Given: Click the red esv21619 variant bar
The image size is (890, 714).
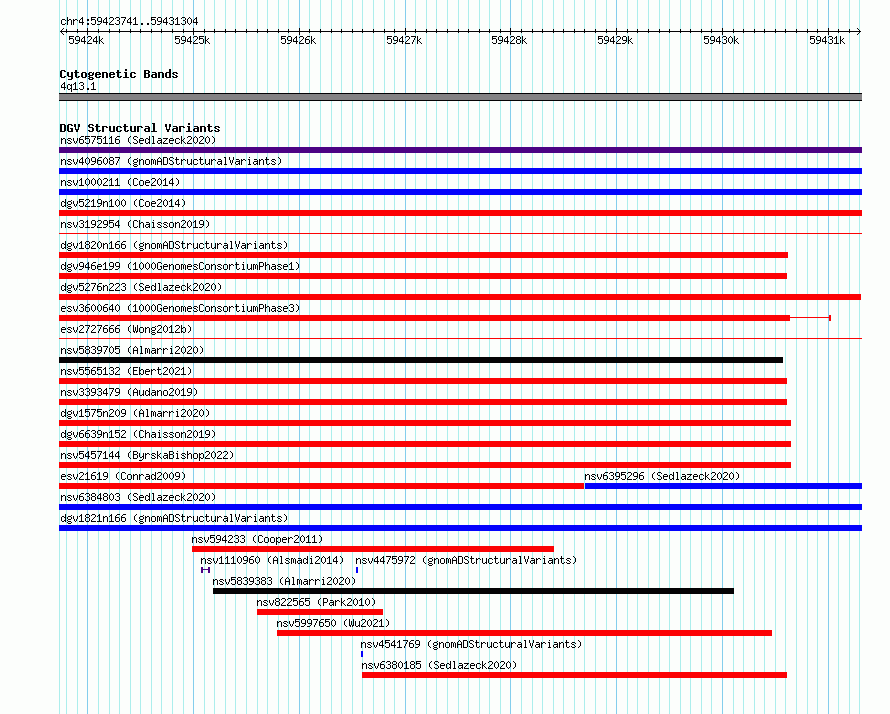Looking at the screenshot, I should (x=322, y=486).
